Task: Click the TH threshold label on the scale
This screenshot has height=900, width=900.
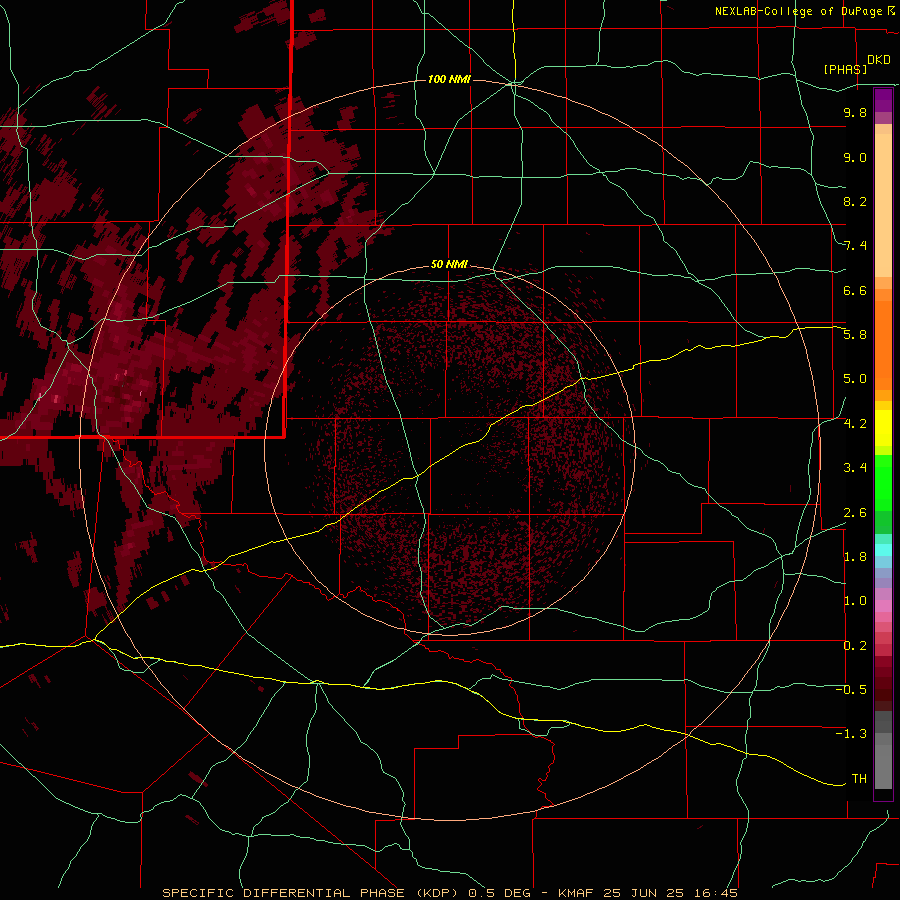Action: pyautogui.click(x=859, y=779)
